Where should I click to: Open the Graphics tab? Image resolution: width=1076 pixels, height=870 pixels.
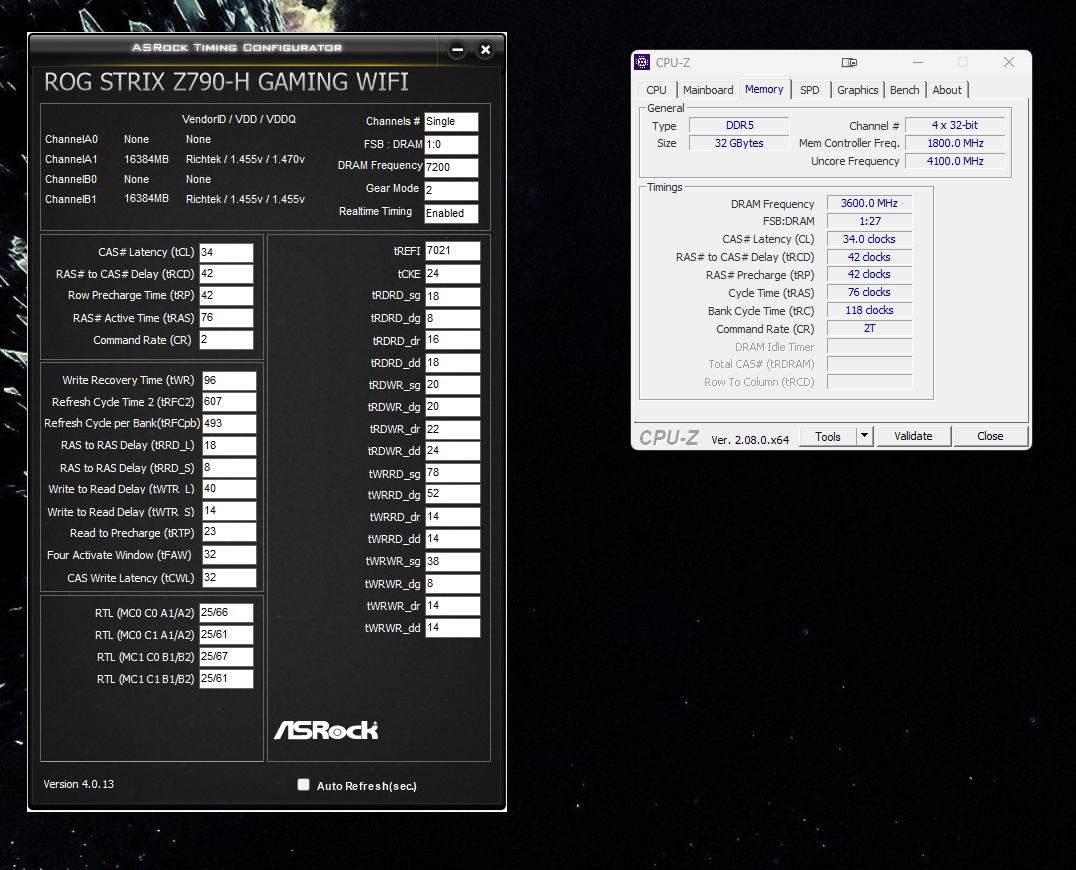click(857, 90)
